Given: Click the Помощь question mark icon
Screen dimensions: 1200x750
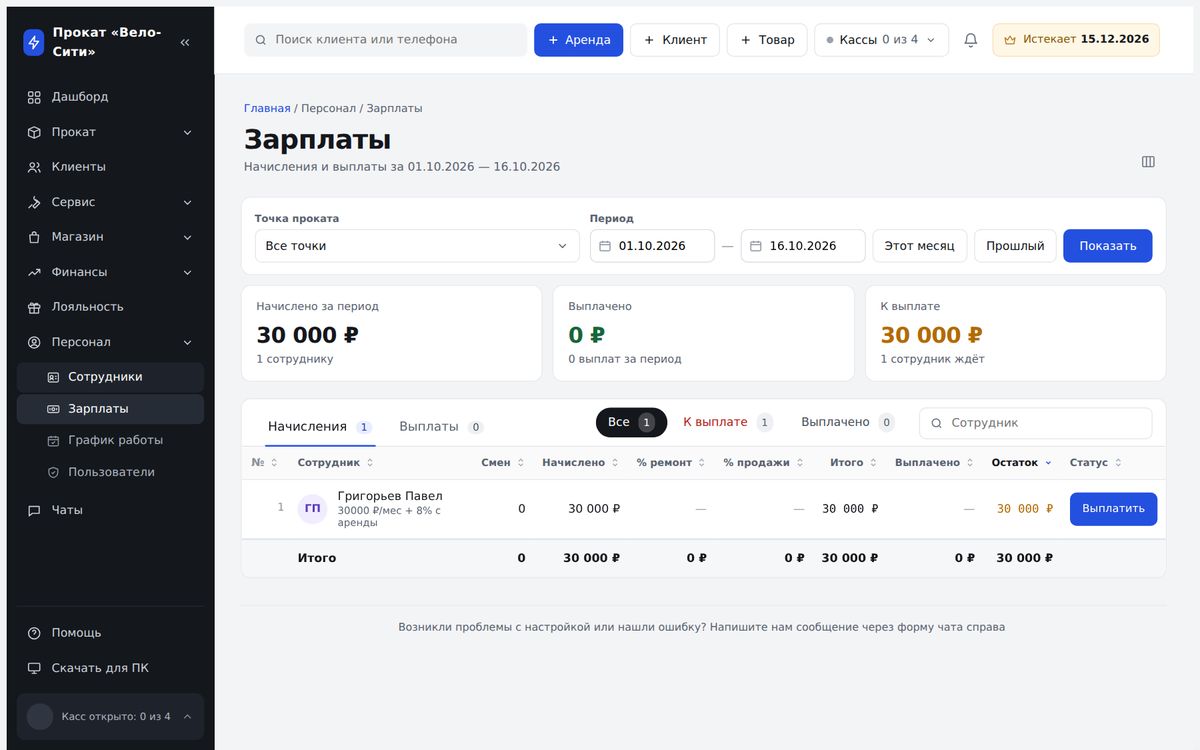Looking at the screenshot, I should (x=34, y=633).
